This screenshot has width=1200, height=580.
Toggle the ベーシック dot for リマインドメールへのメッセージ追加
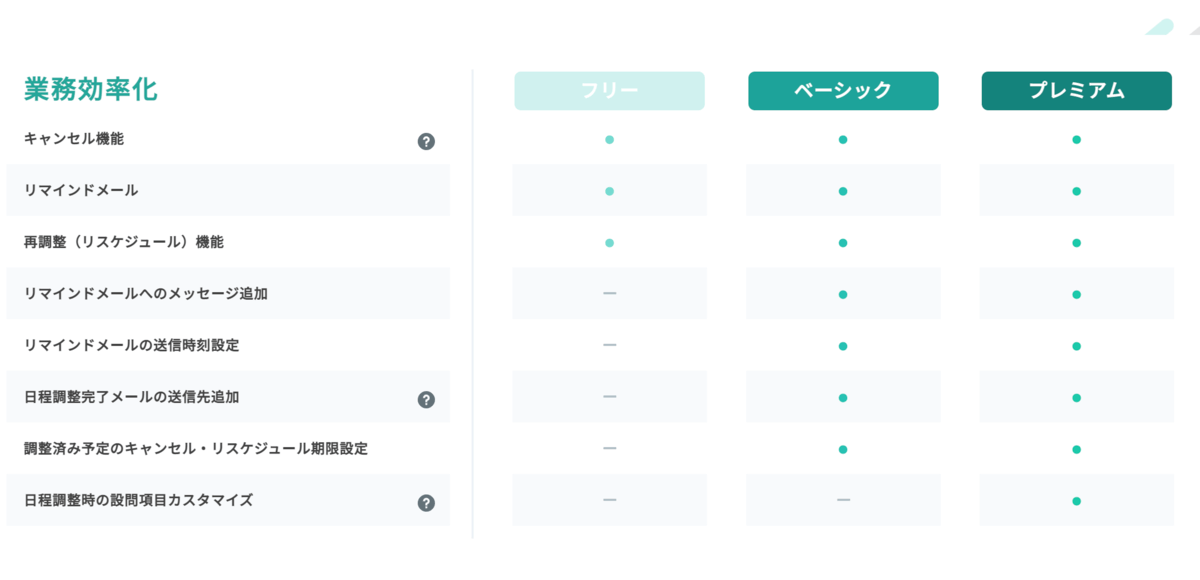pyautogui.click(x=843, y=293)
